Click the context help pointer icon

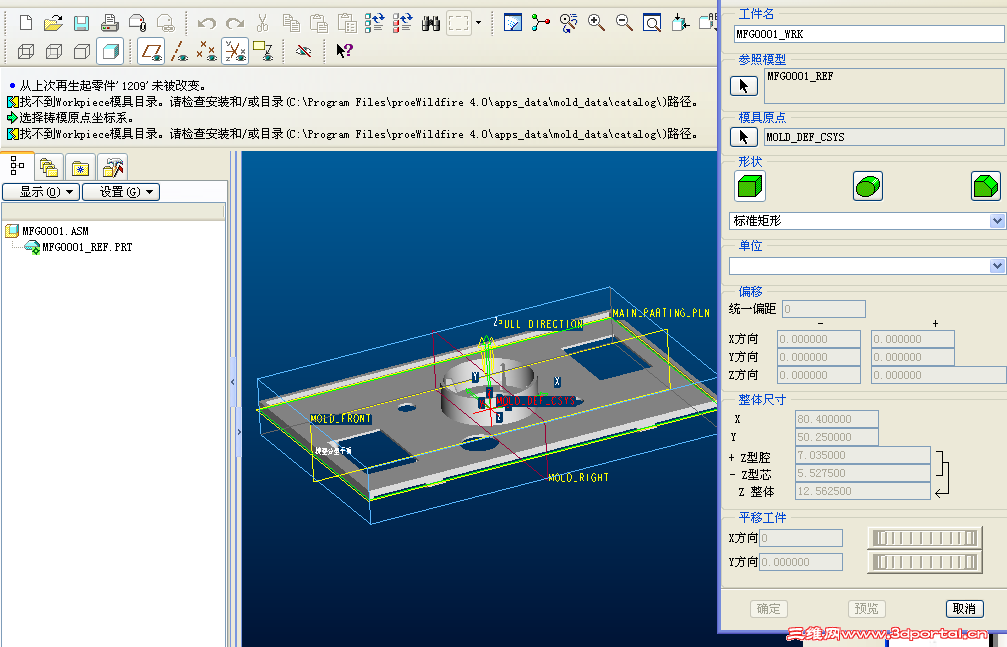coord(344,51)
